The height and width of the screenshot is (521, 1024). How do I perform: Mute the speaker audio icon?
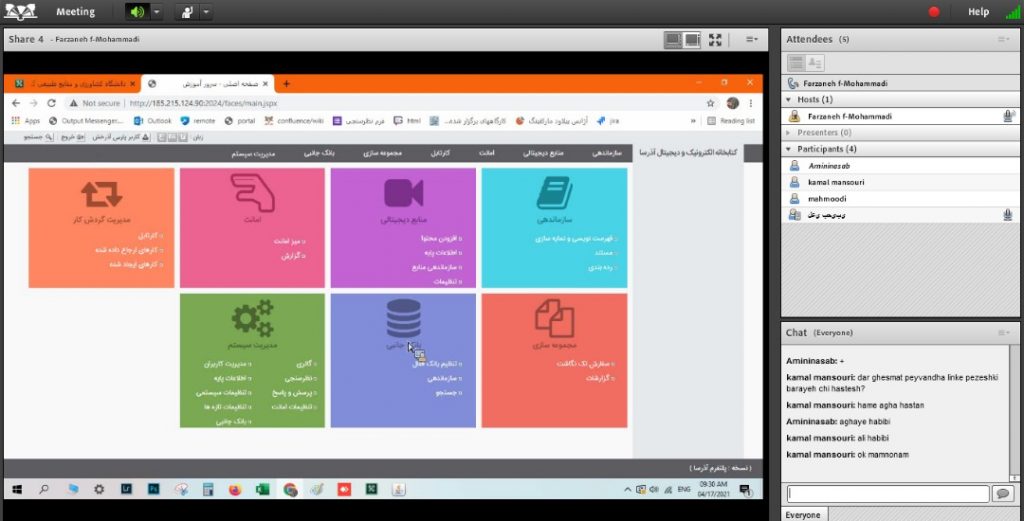coord(137,12)
